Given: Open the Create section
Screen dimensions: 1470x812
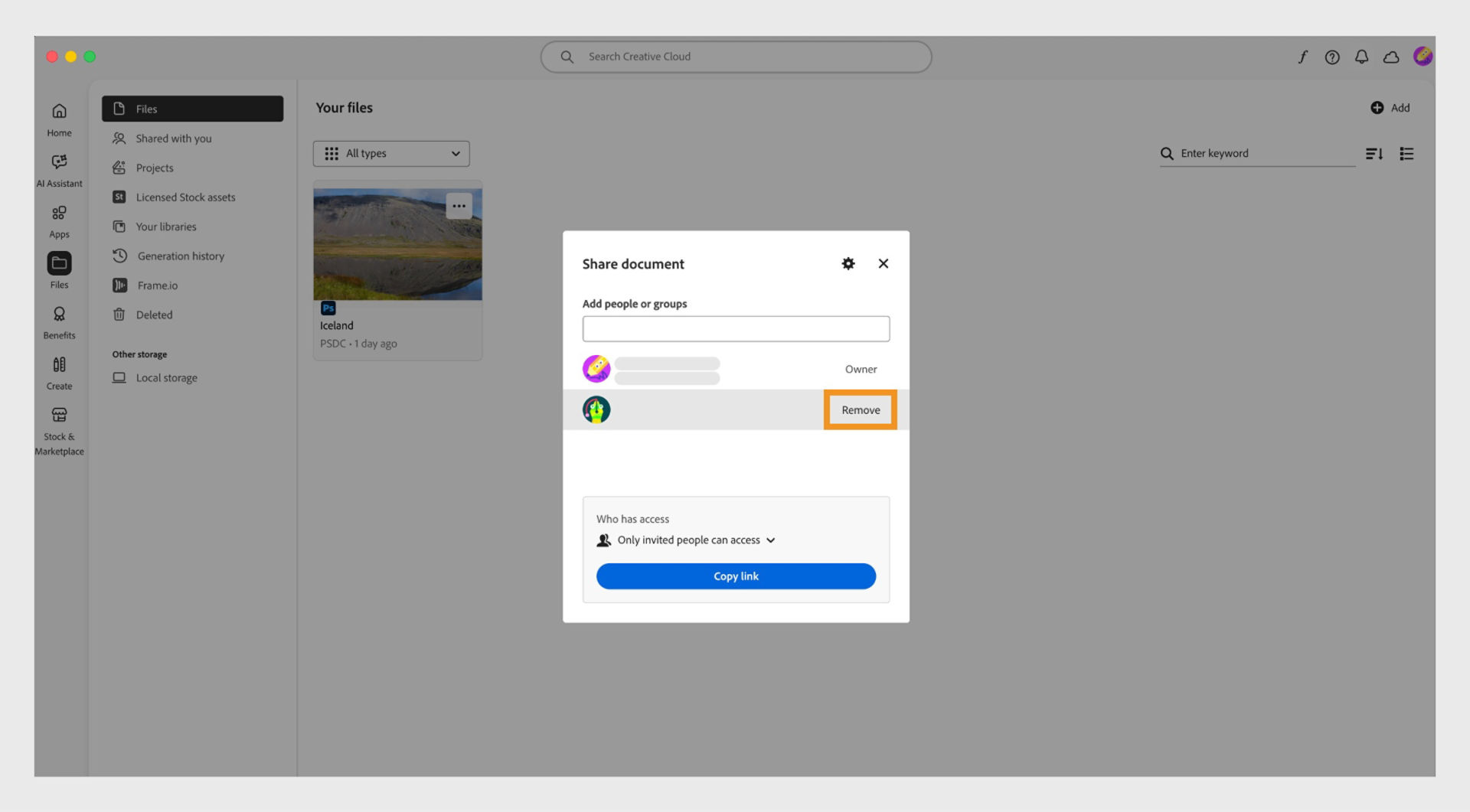Looking at the screenshot, I should tap(59, 373).
